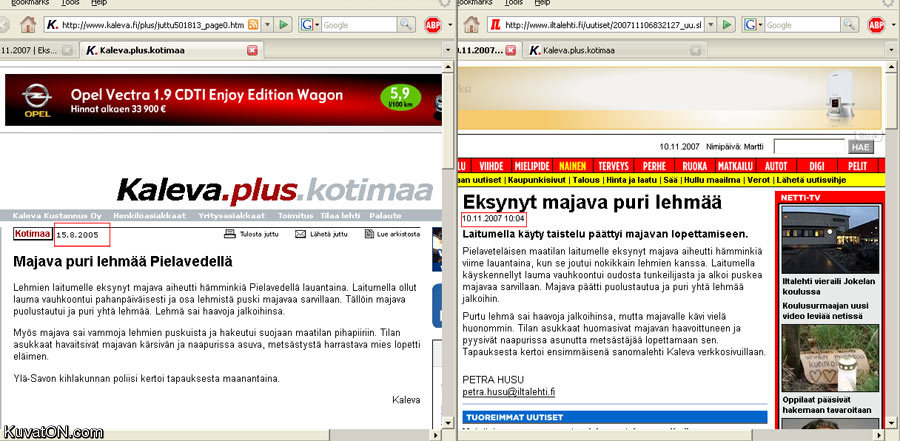Click Lue arkistosta archive icon

click(x=369, y=234)
